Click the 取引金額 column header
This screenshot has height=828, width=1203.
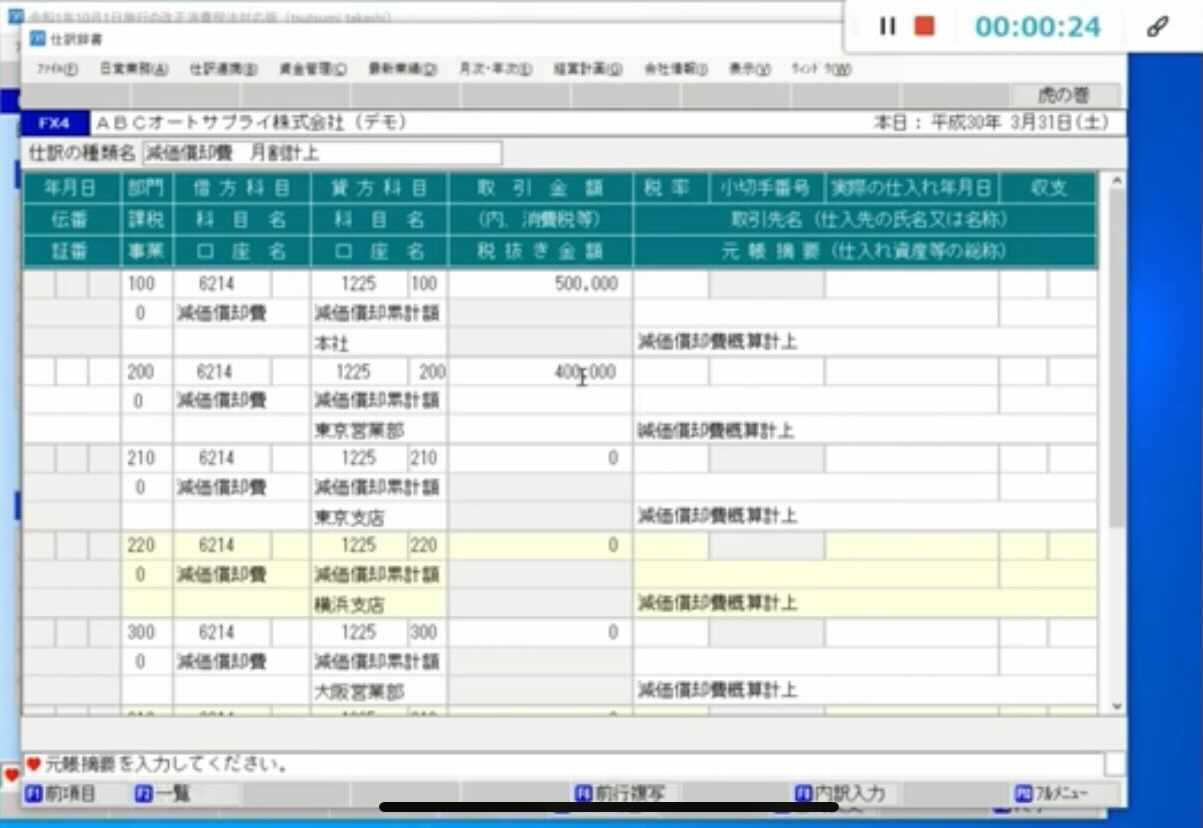(540, 188)
